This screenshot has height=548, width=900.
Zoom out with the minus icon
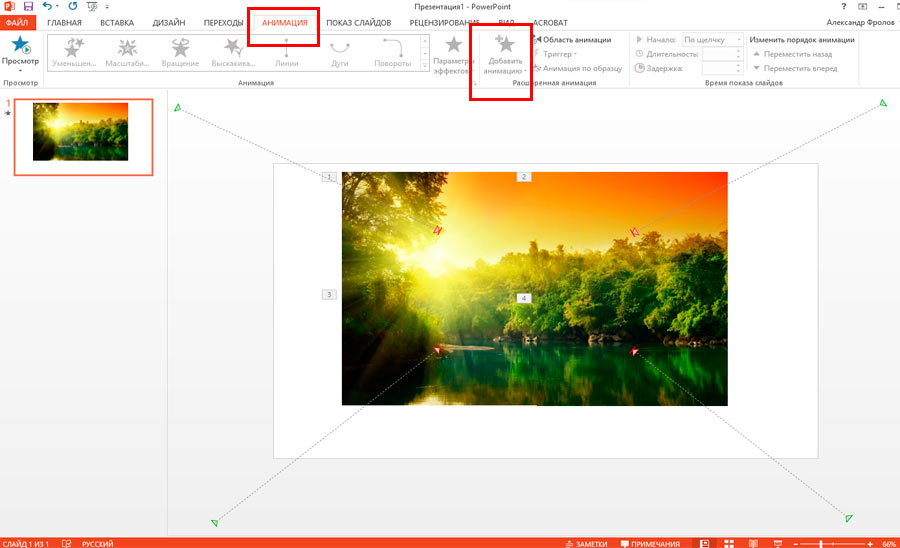click(x=796, y=544)
